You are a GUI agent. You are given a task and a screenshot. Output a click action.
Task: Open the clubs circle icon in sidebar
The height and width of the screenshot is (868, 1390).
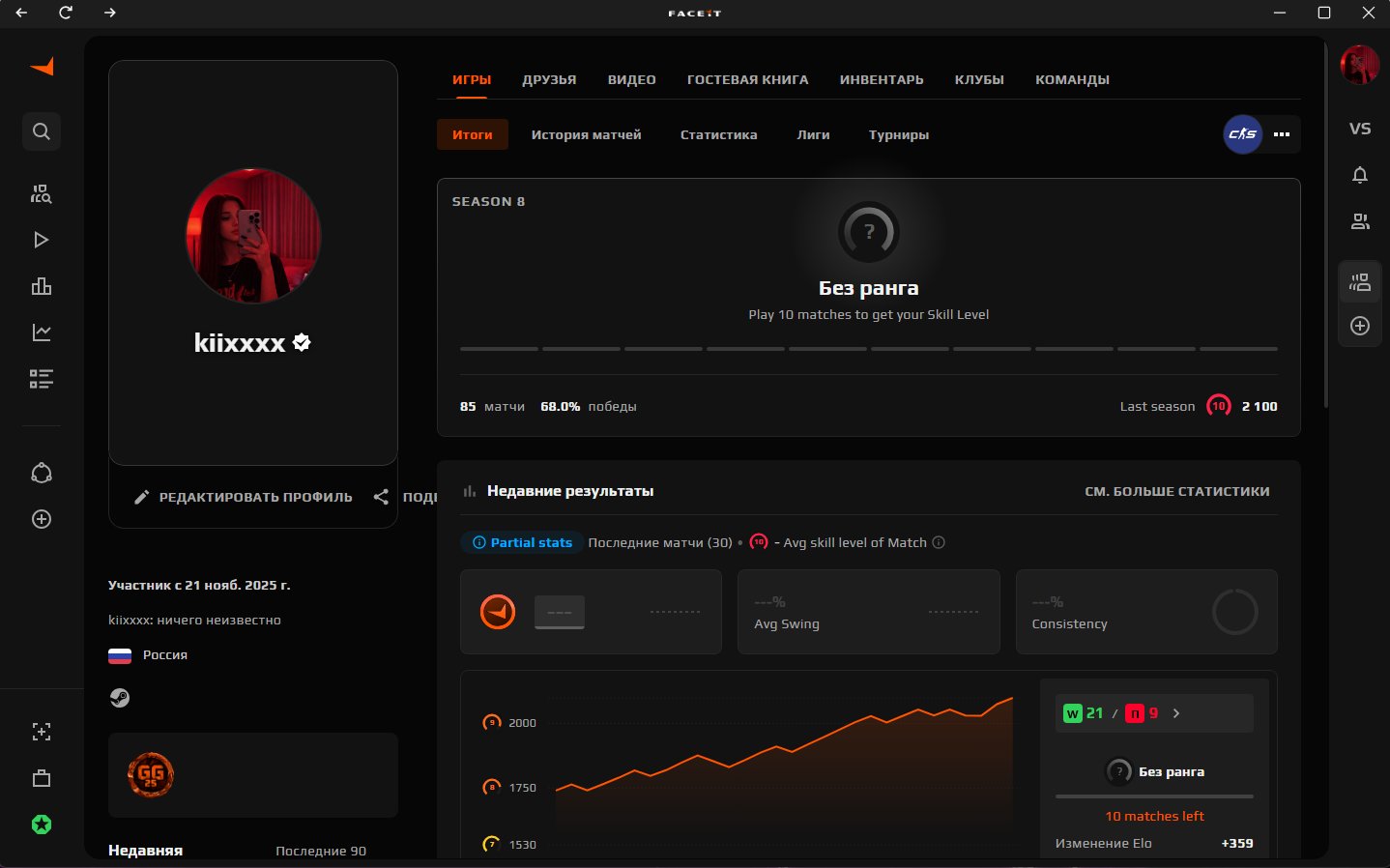[42, 473]
